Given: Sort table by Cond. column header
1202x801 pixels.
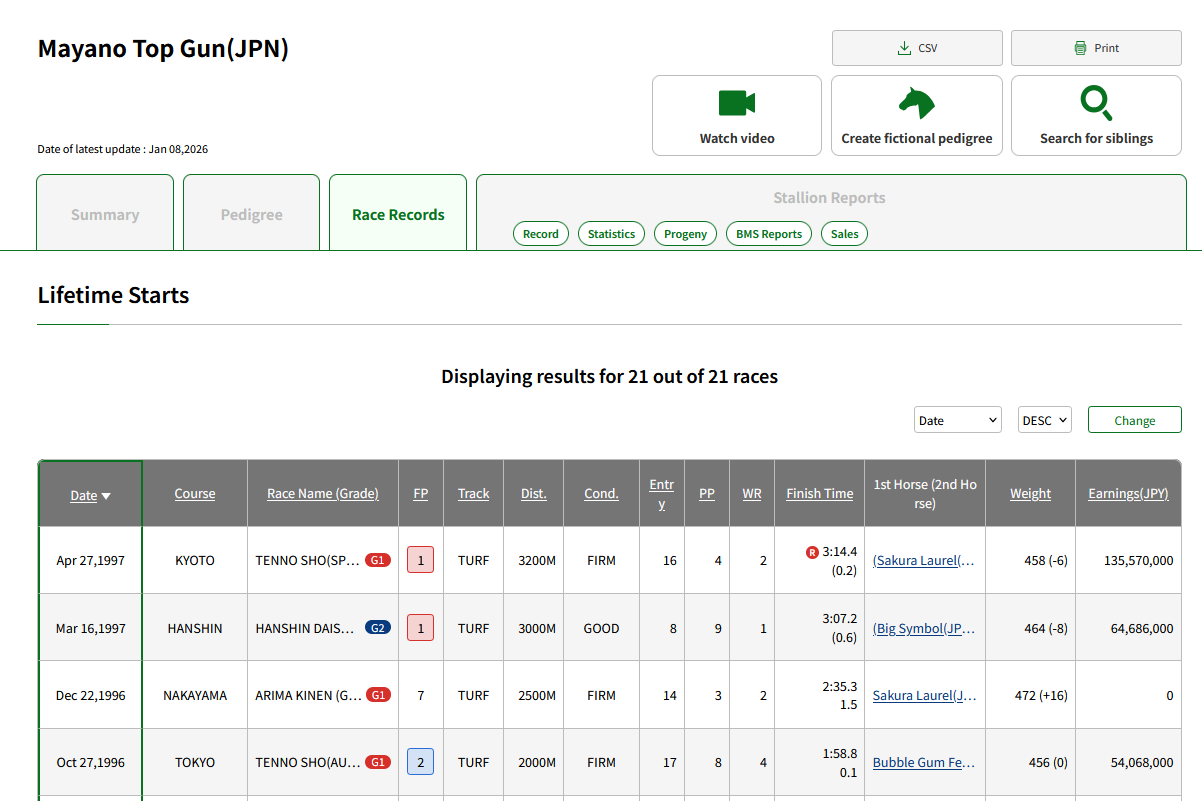Looking at the screenshot, I should (601, 493).
